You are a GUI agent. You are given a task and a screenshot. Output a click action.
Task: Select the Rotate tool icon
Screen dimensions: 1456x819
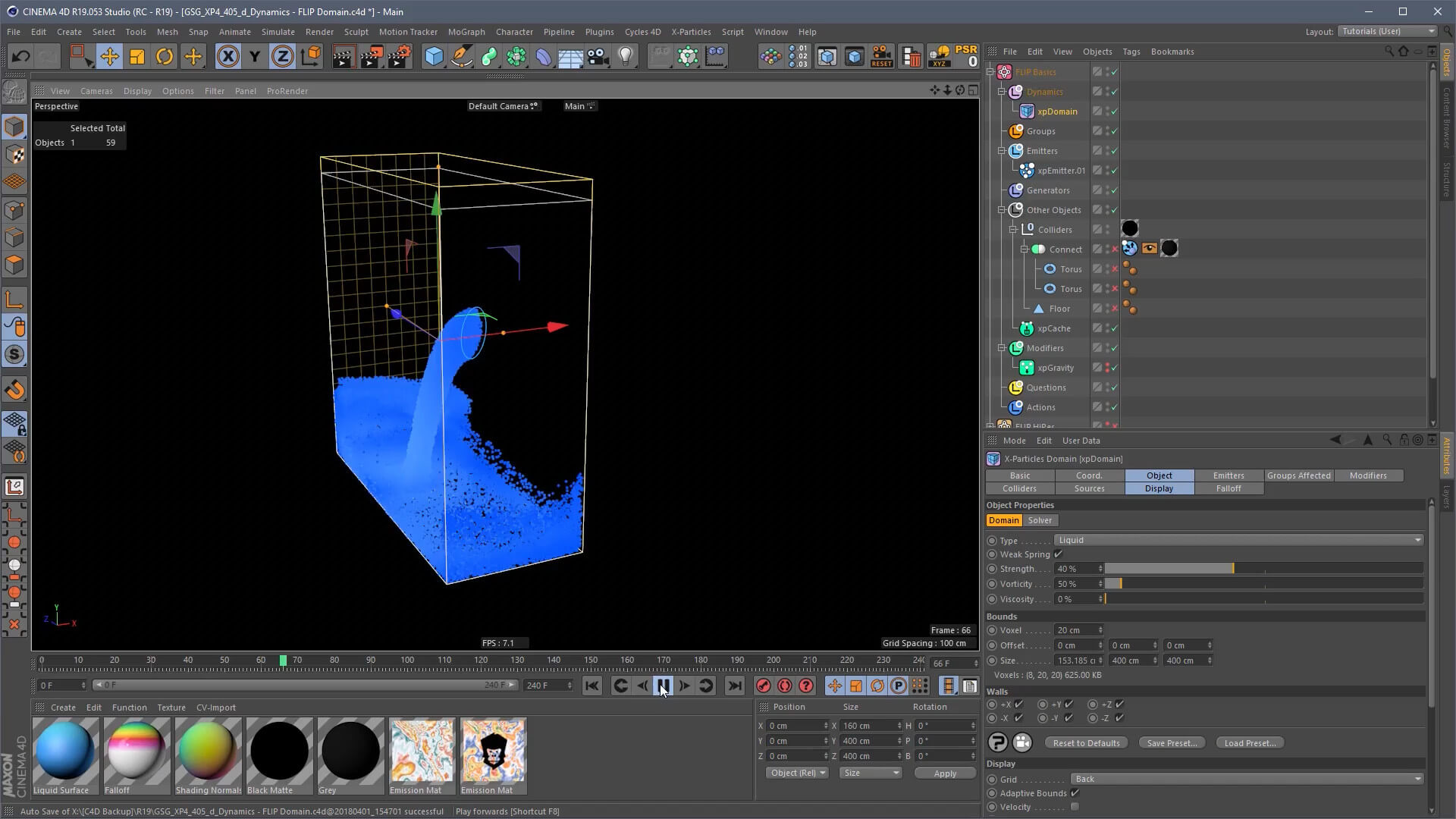point(165,57)
